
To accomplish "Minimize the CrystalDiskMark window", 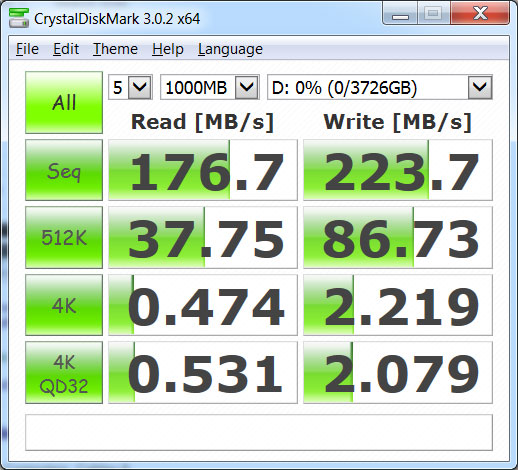I will (x=400, y=14).
